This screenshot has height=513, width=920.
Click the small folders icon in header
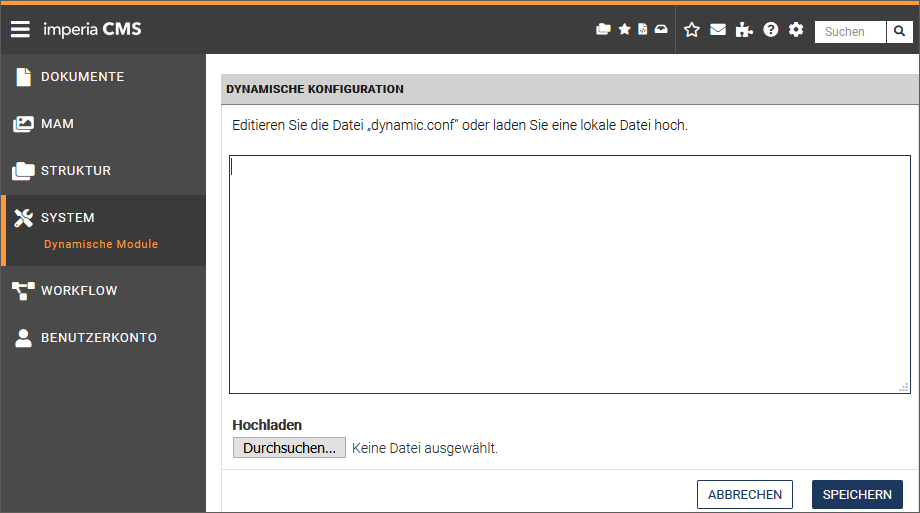(603, 29)
